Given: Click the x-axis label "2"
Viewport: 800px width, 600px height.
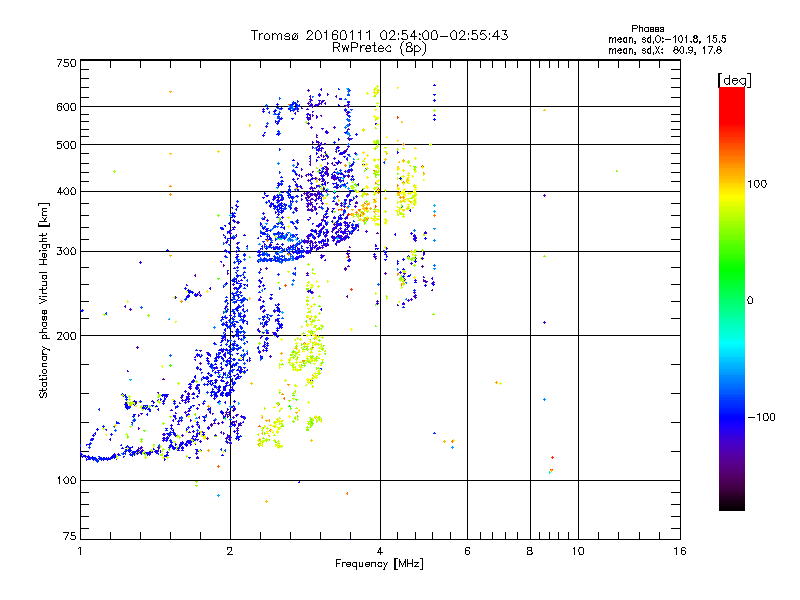Looking at the screenshot, I should click(230, 551).
